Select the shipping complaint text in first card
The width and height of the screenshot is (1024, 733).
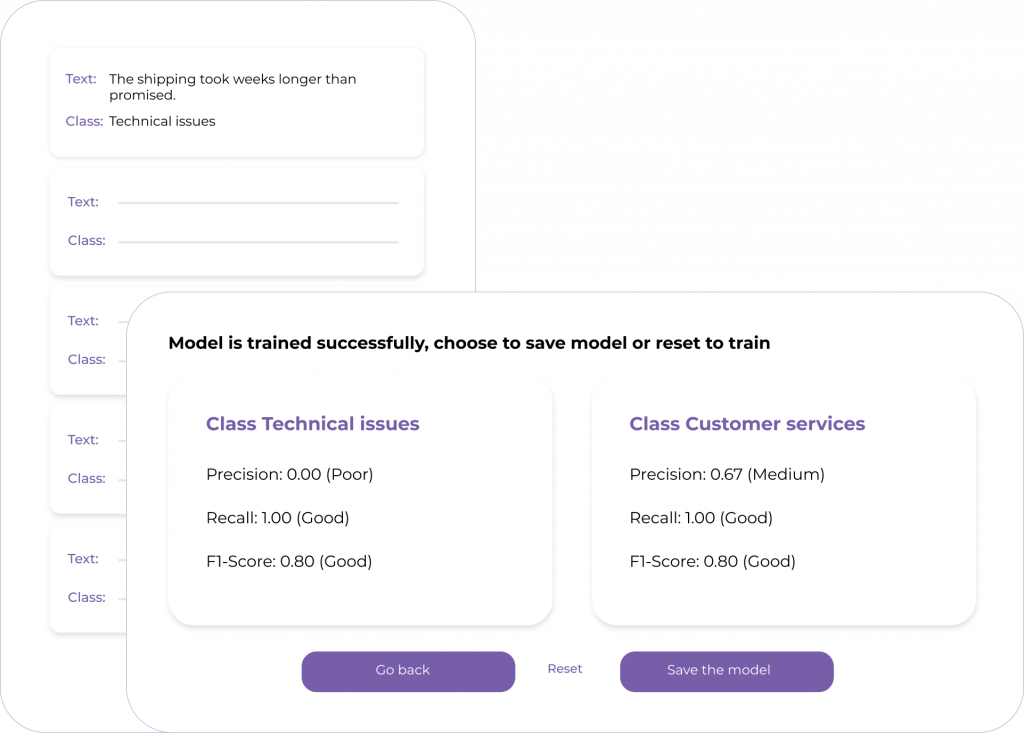(232, 87)
